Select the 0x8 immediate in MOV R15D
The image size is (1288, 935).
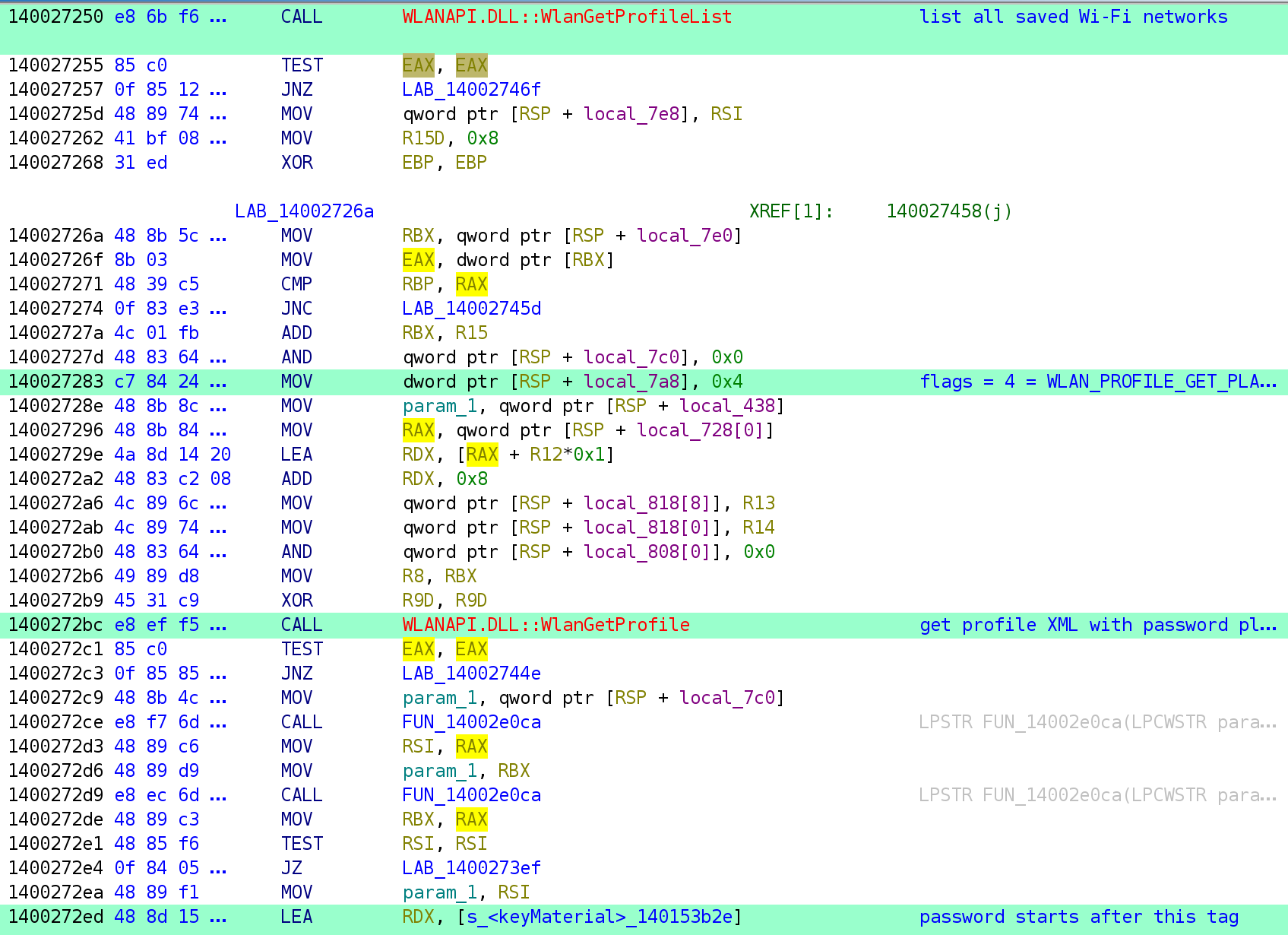(482, 138)
